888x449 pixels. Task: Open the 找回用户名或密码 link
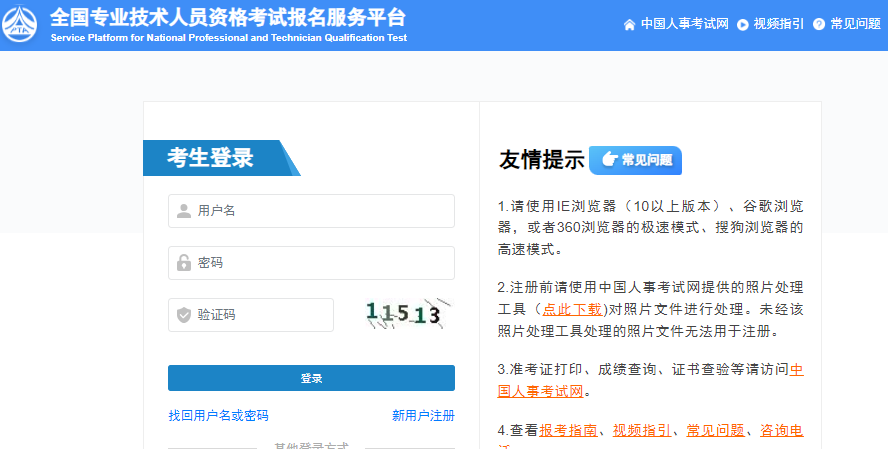pos(218,415)
